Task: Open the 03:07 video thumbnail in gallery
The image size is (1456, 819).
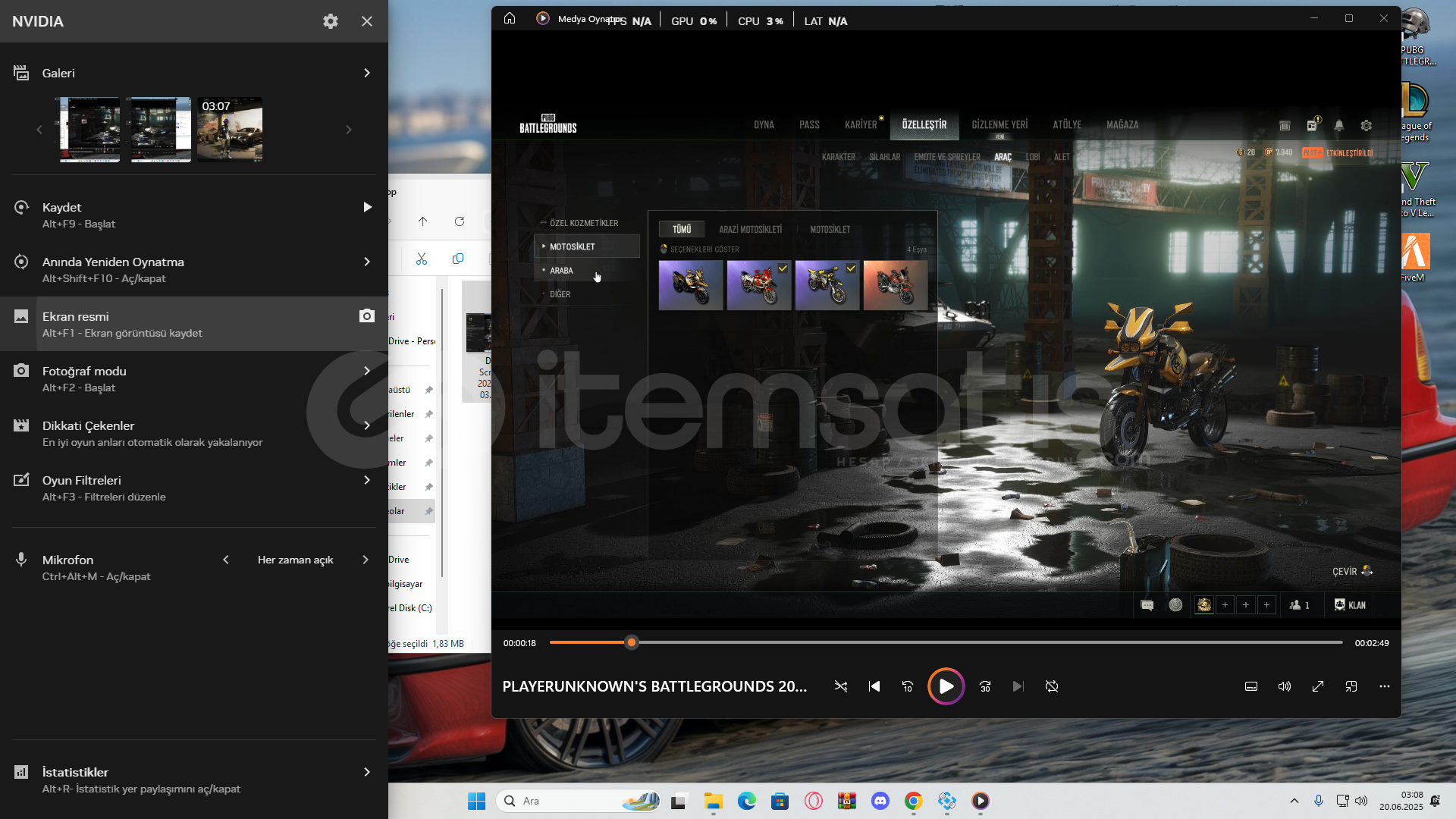Action: pos(230,130)
